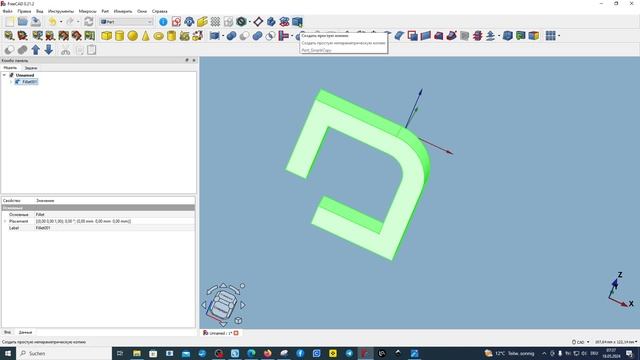Viewport: 640px width, 360px height.
Task: Open the Part workbench selector dropdown
Action: [x=127, y=22]
